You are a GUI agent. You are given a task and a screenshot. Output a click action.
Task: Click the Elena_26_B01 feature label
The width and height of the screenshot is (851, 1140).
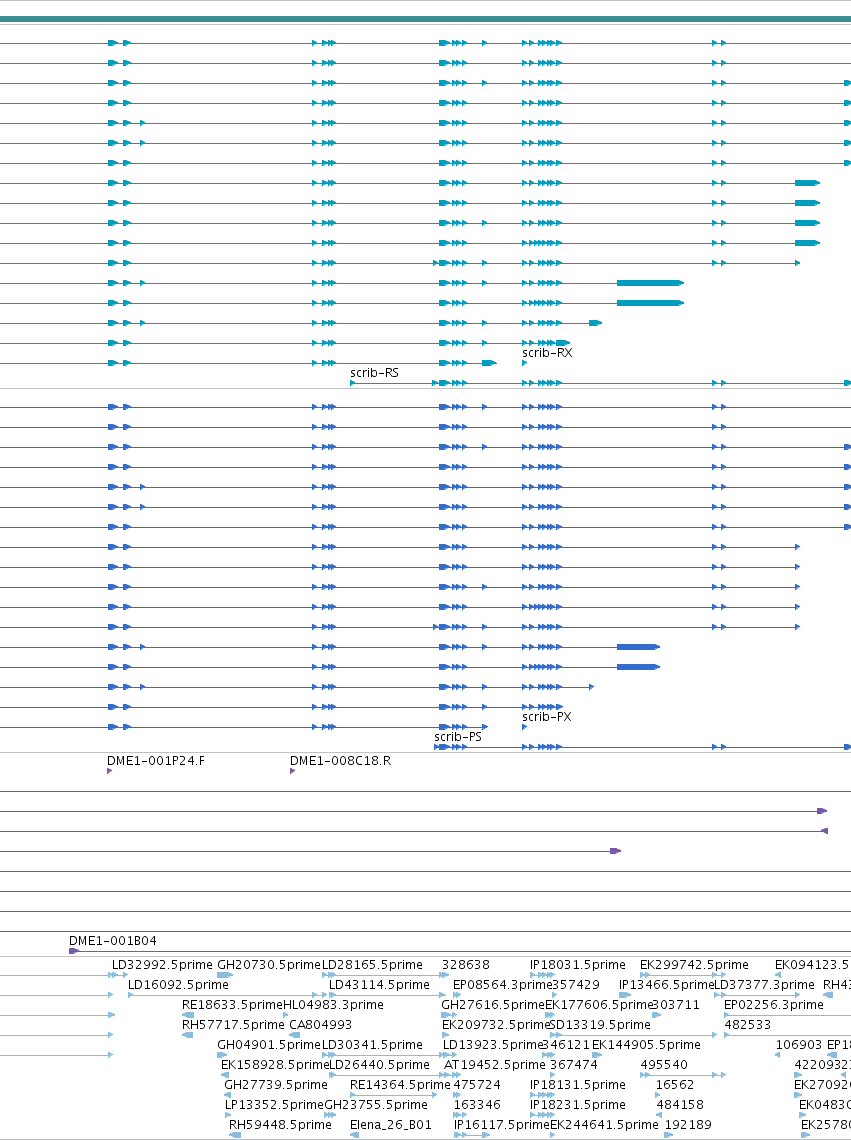391,1125
